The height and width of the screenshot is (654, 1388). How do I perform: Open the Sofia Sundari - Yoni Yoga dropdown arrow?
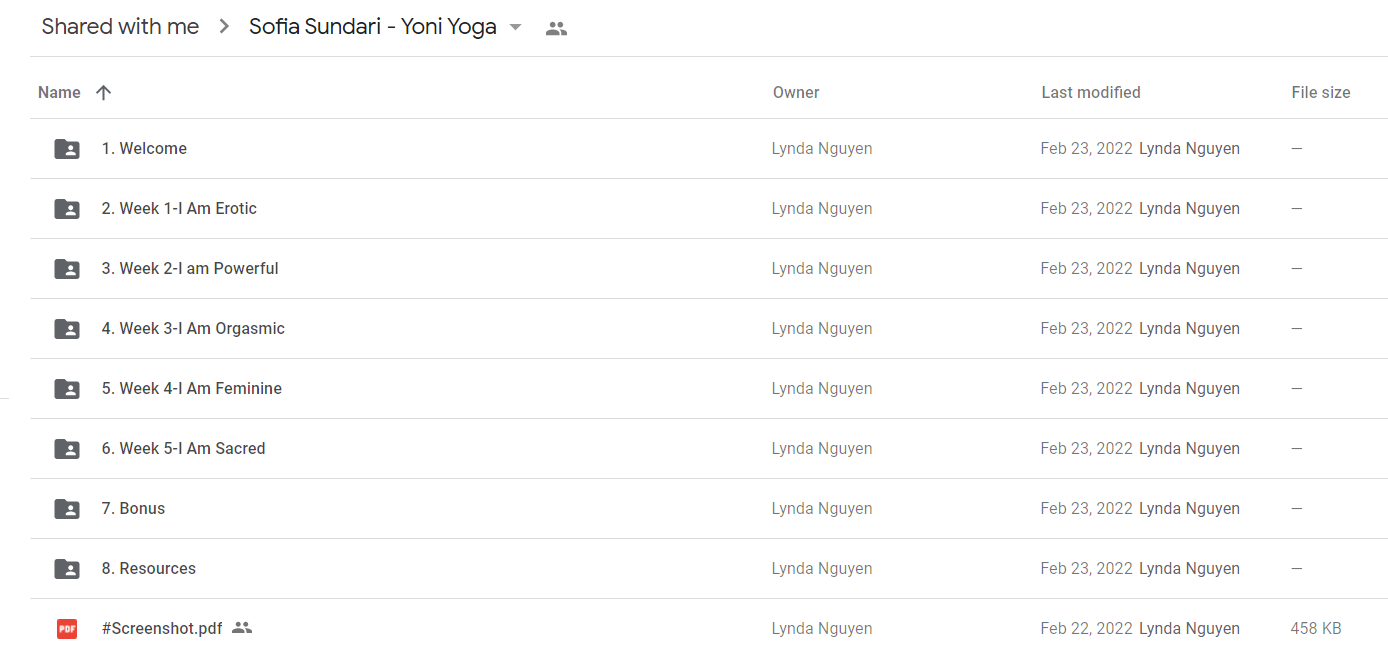click(516, 27)
